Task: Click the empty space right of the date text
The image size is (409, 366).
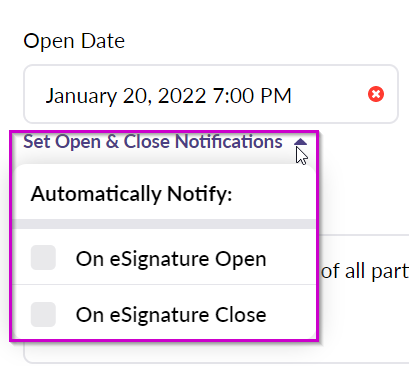Action: 328,94
